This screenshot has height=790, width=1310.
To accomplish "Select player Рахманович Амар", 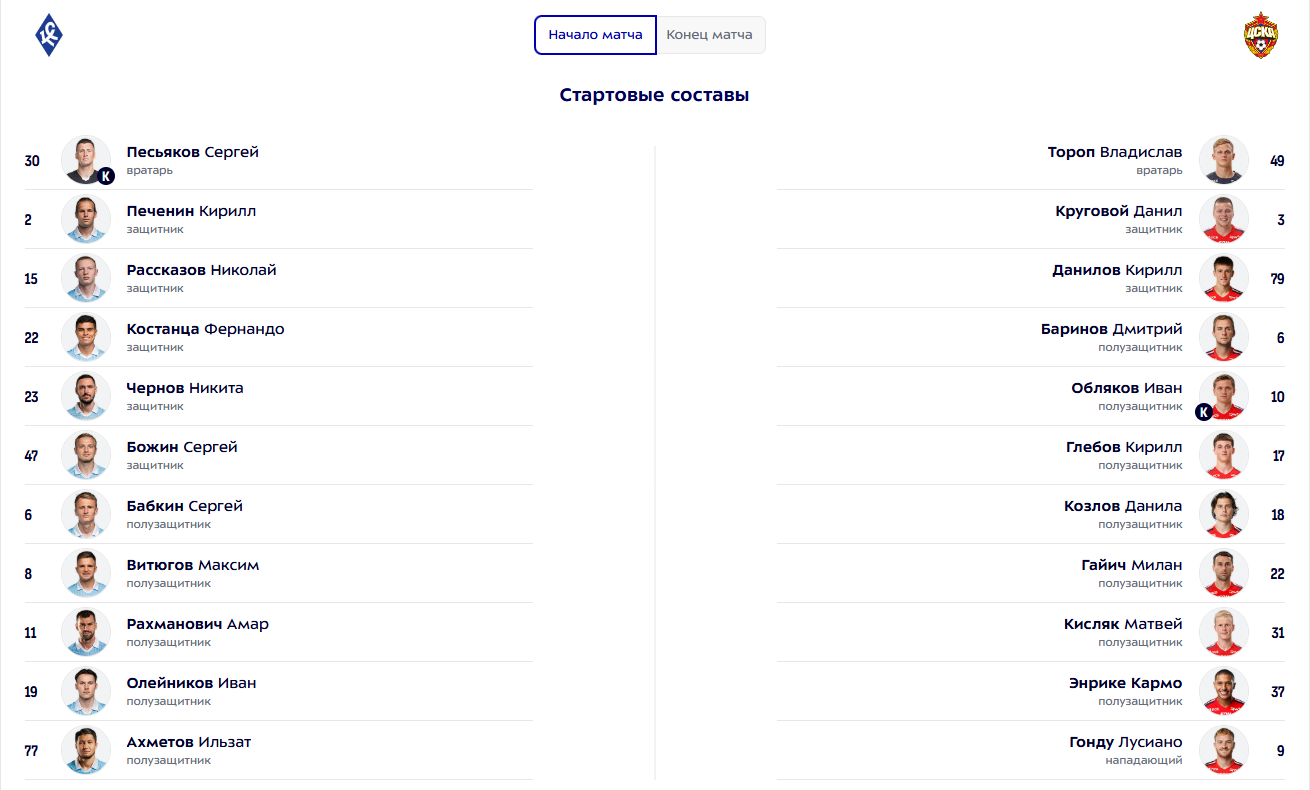I will click(x=197, y=624).
